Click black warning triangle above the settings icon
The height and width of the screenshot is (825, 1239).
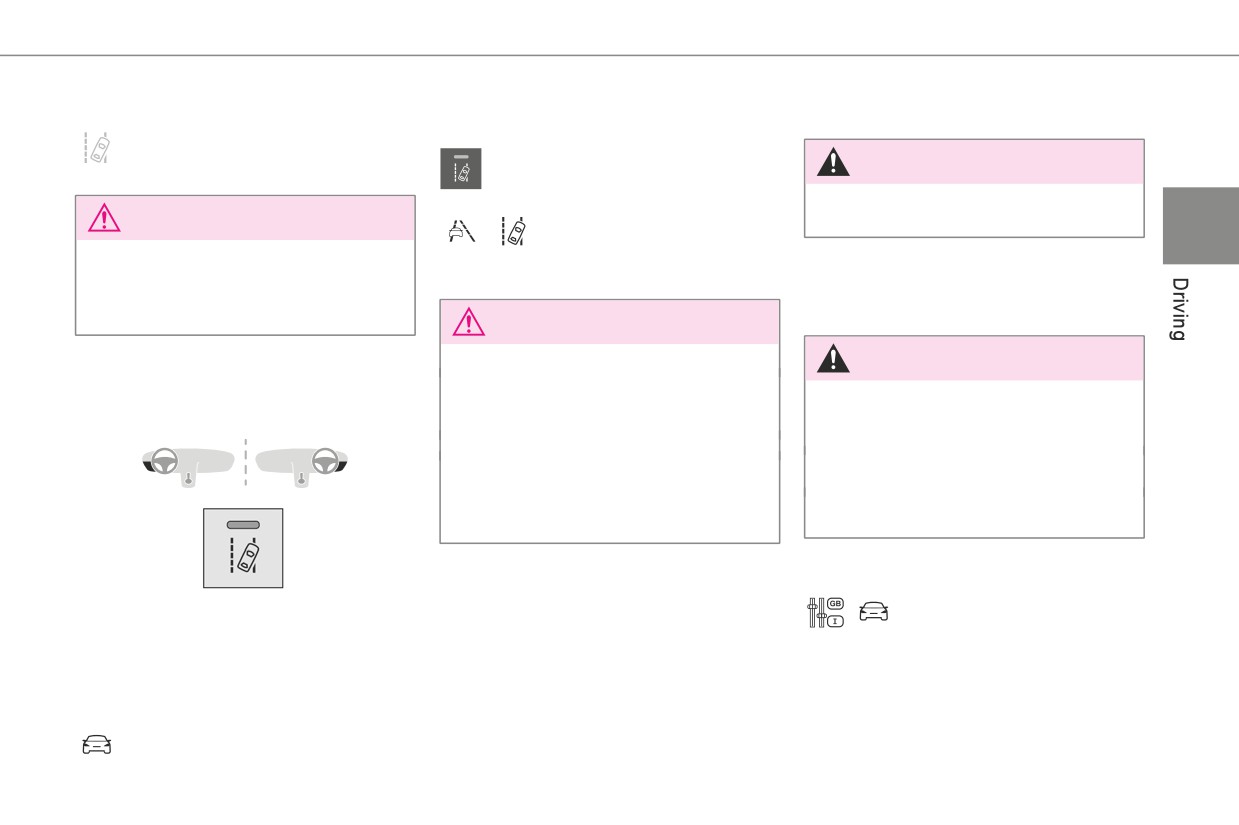[833, 358]
